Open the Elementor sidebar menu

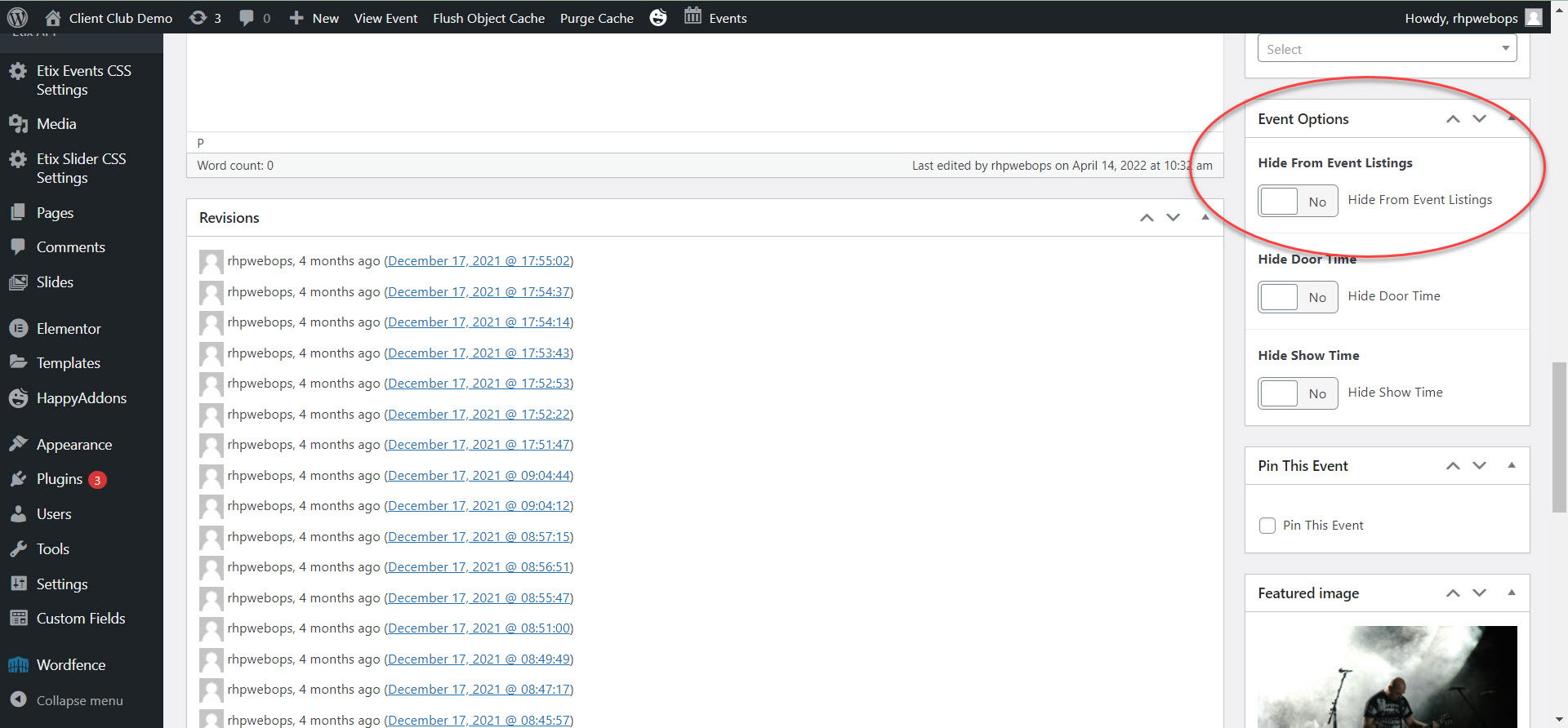68,329
